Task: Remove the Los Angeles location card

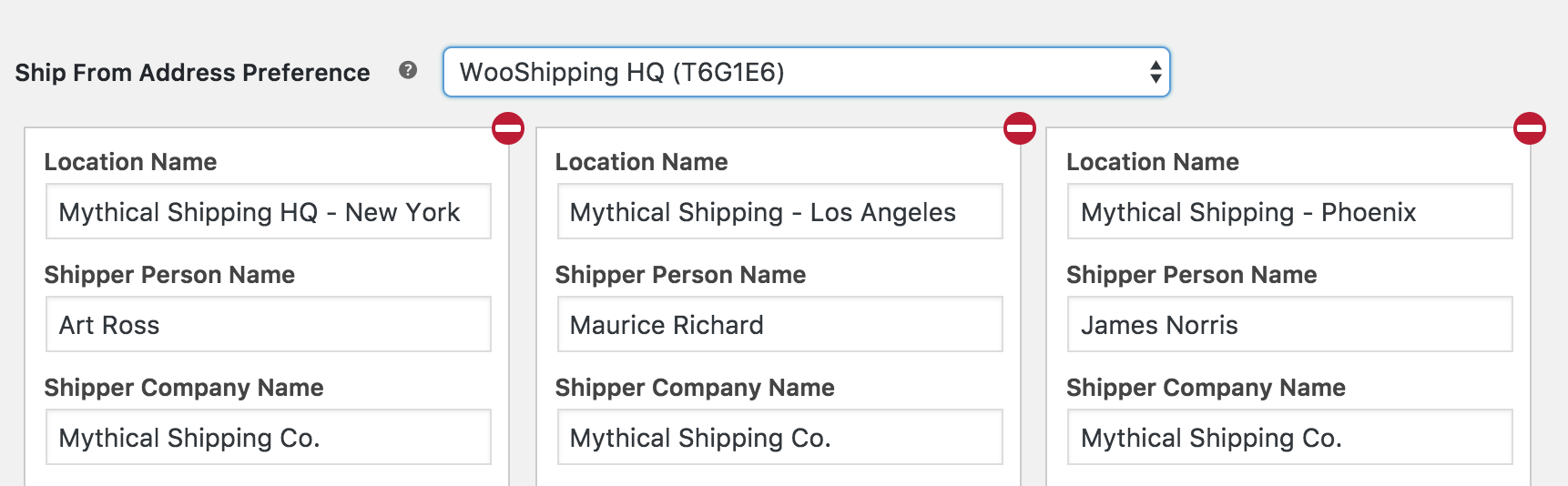Action: tap(1020, 128)
